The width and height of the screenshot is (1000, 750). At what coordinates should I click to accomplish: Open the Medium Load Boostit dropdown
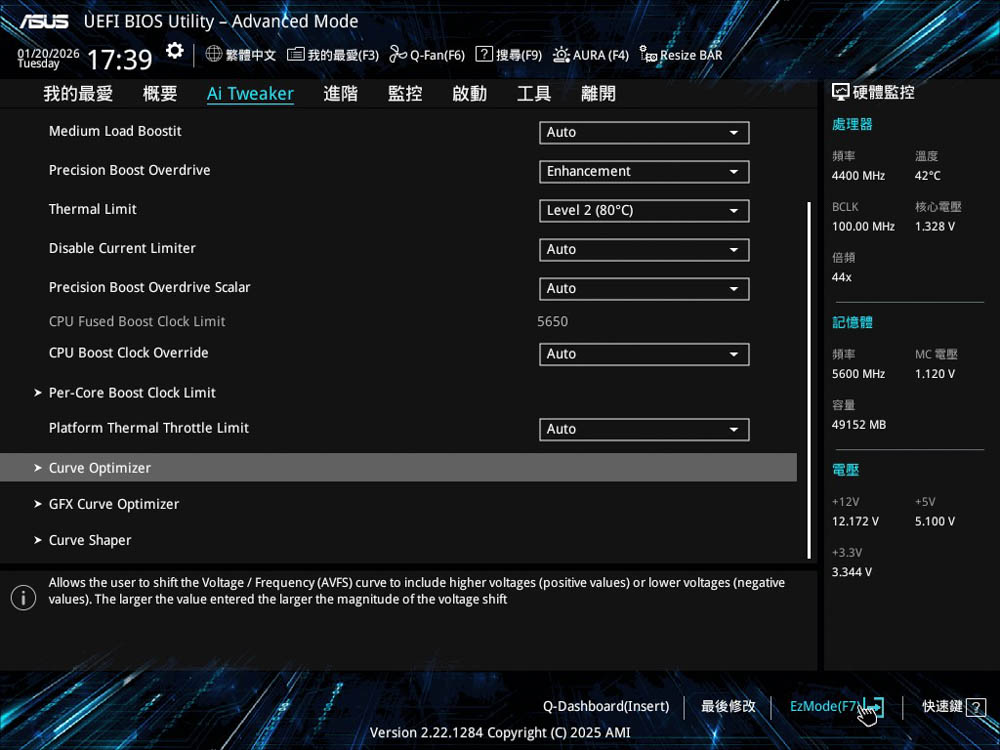(x=643, y=132)
